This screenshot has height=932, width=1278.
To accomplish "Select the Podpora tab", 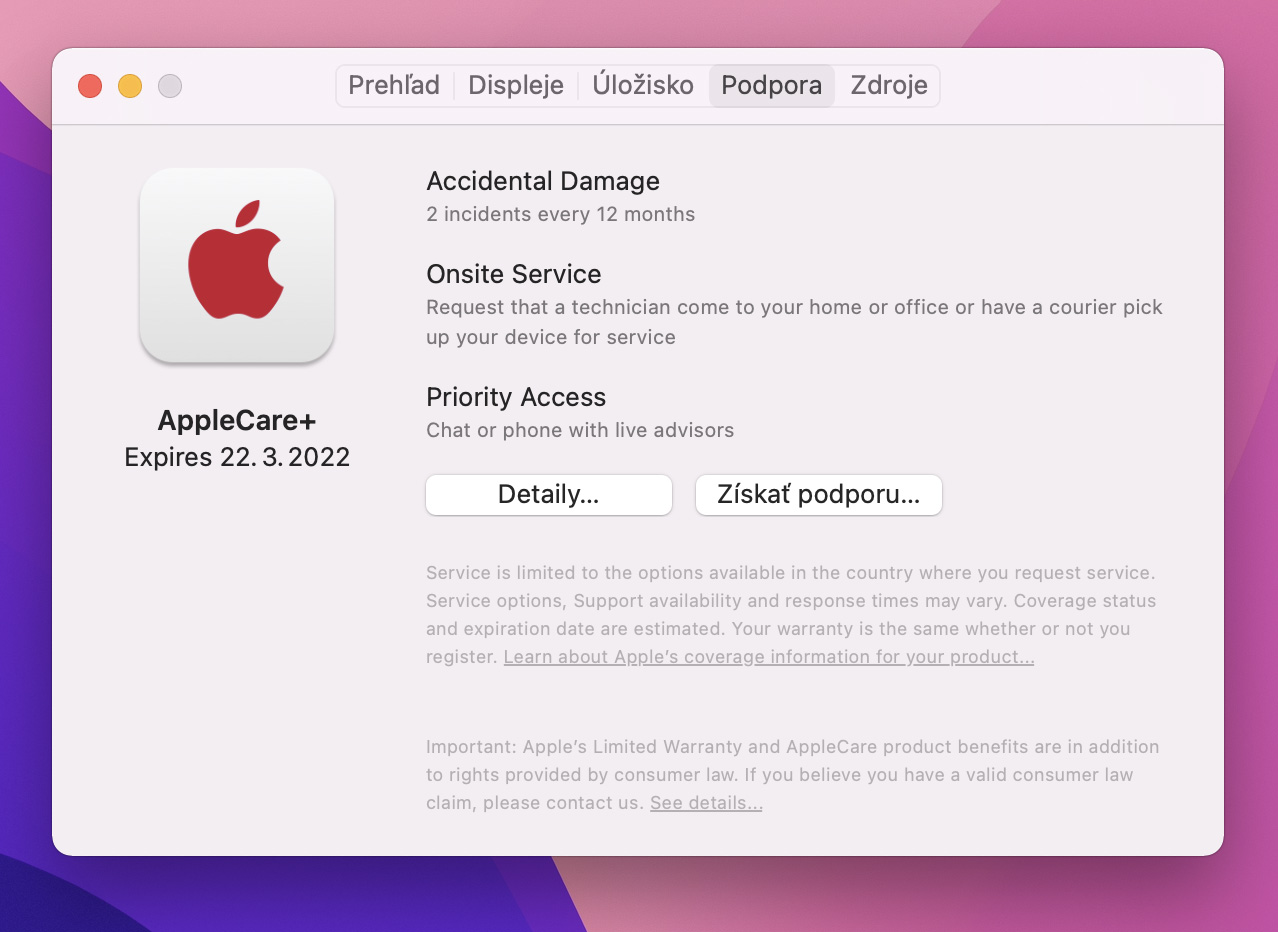I will coord(772,86).
